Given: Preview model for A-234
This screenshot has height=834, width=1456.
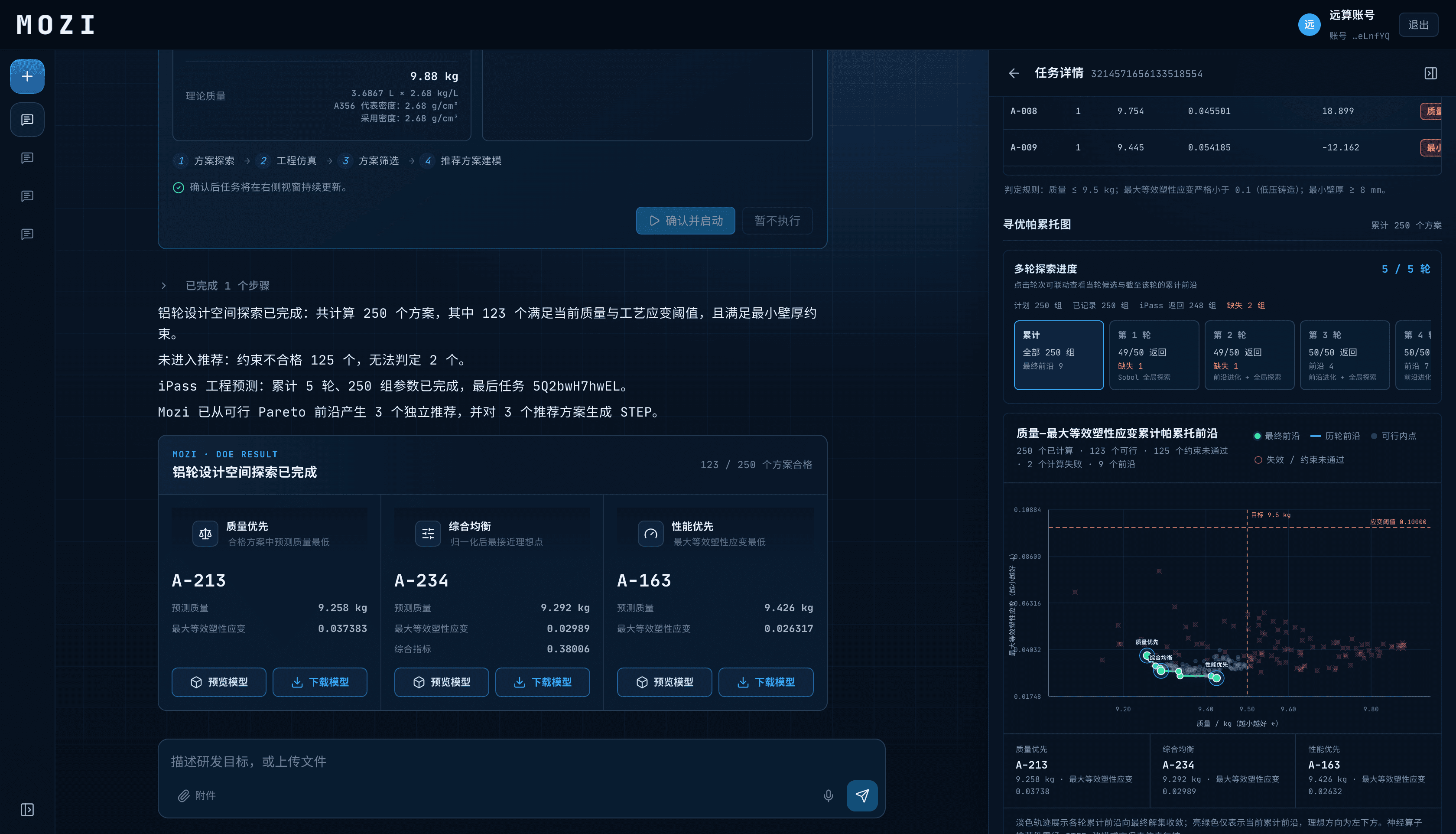Looking at the screenshot, I should tap(442, 681).
